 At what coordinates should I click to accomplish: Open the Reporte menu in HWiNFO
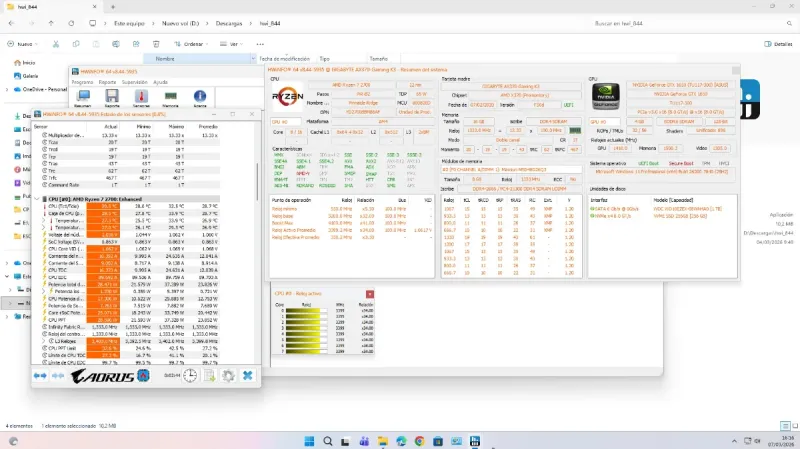107,82
